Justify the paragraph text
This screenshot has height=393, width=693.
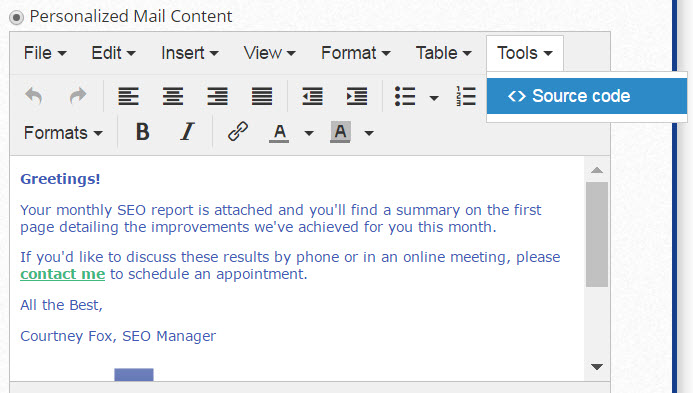point(262,96)
